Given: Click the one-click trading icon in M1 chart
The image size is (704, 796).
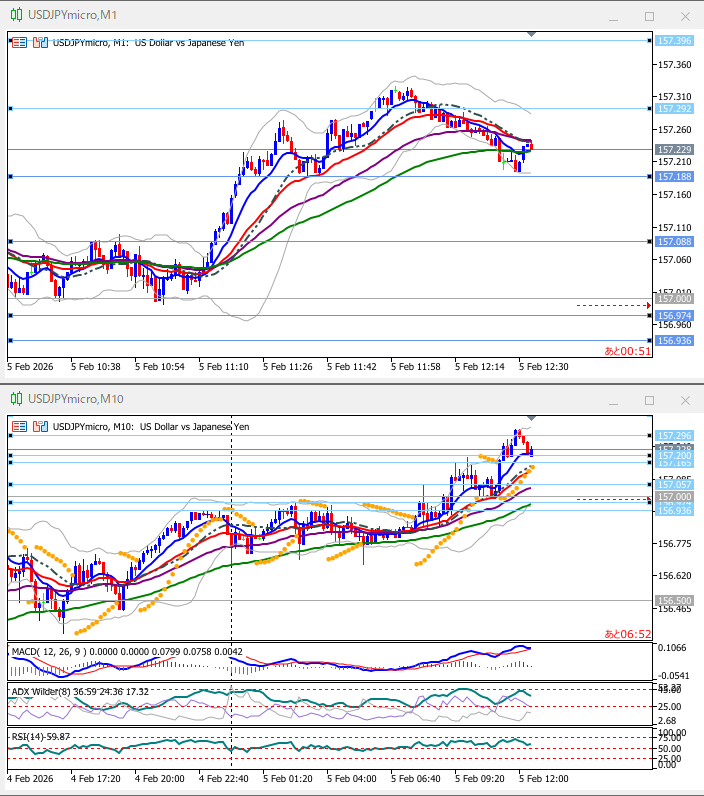Looking at the screenshot, I should coord(20,42).
